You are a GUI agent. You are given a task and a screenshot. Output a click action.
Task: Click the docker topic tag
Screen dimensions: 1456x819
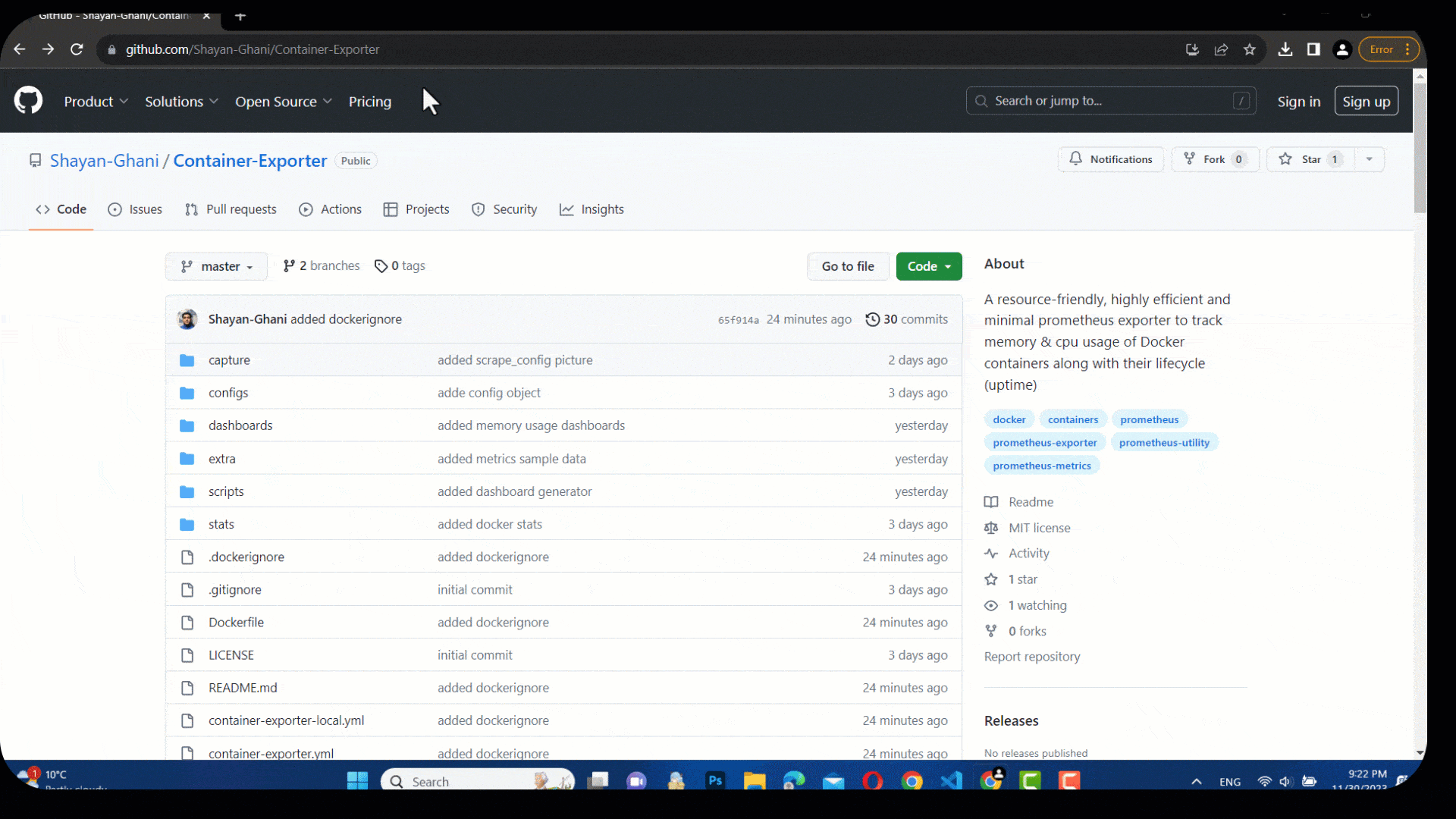click(1009, 419)
